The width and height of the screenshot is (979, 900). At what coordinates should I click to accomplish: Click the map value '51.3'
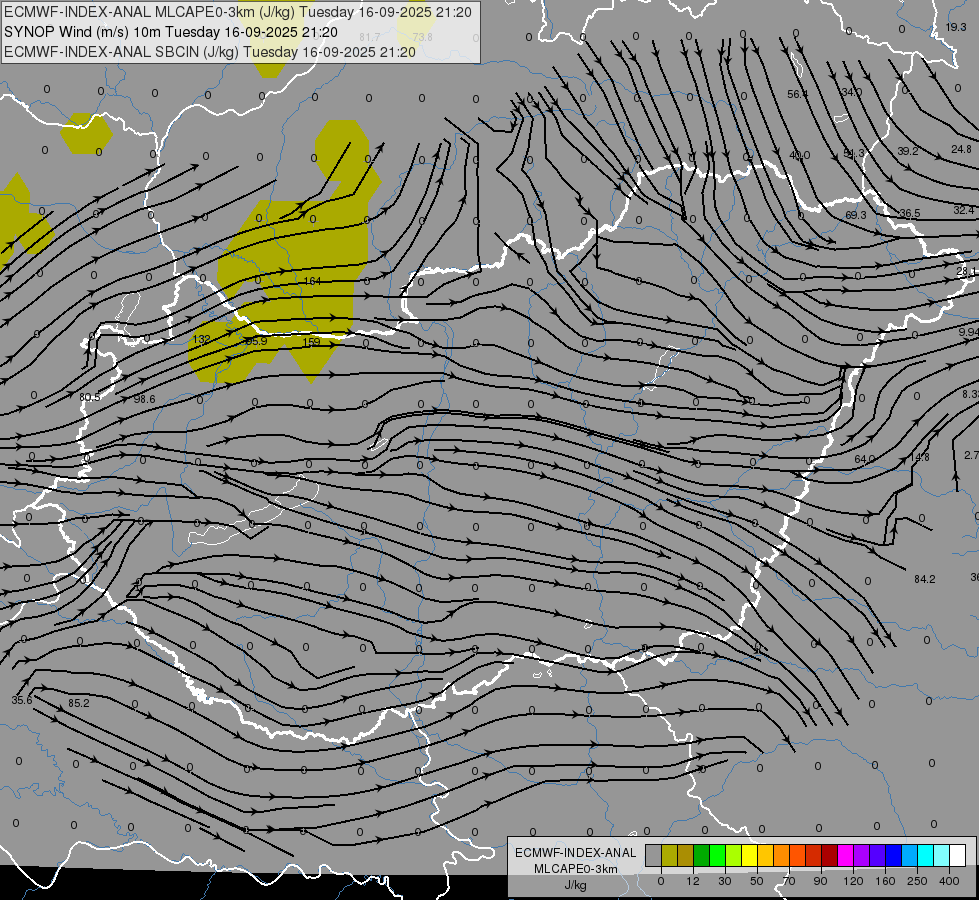(854, 154)
